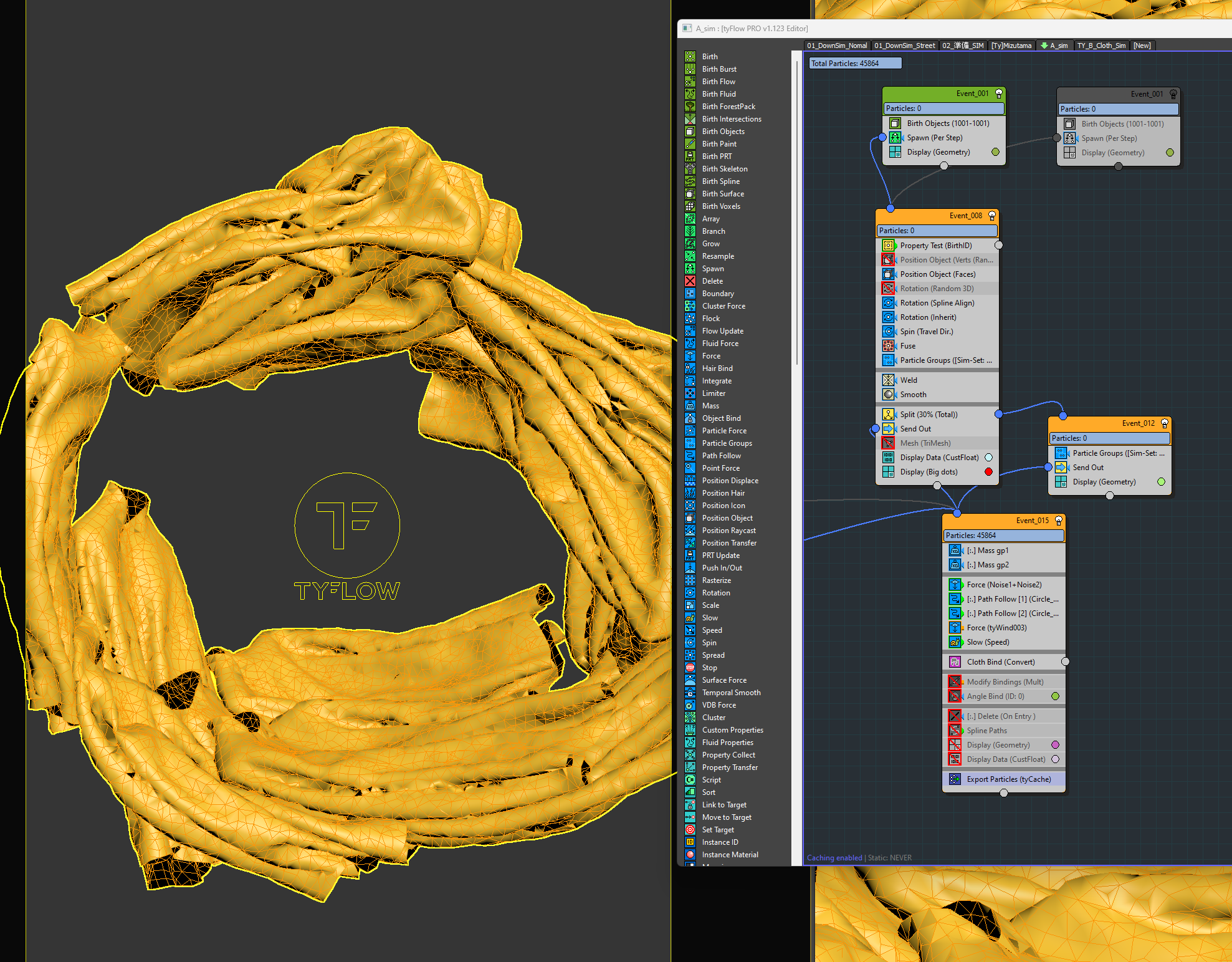Click the operator list vertical scrollbar
1232x962 pixels.
click(796, 212)
